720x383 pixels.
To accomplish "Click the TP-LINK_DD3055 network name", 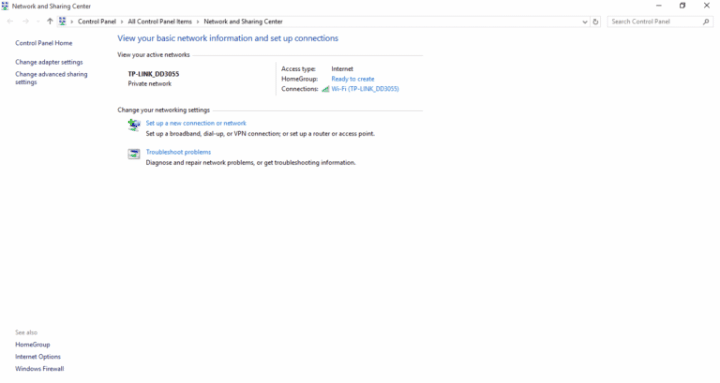I will tap(153, 74).
